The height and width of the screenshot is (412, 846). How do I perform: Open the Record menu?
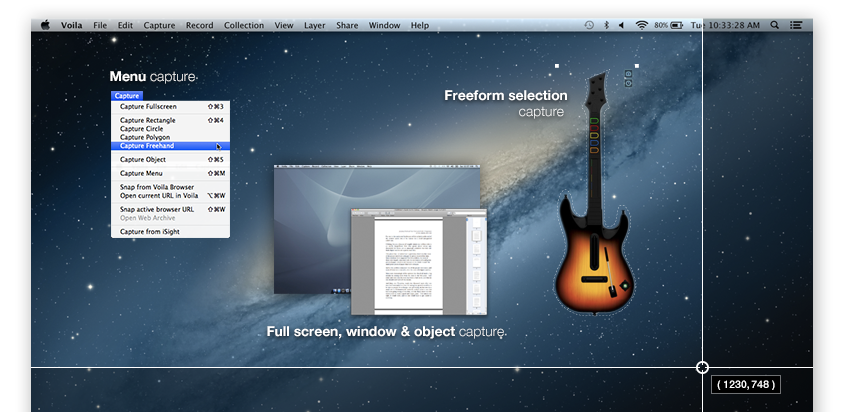point(200,25)
